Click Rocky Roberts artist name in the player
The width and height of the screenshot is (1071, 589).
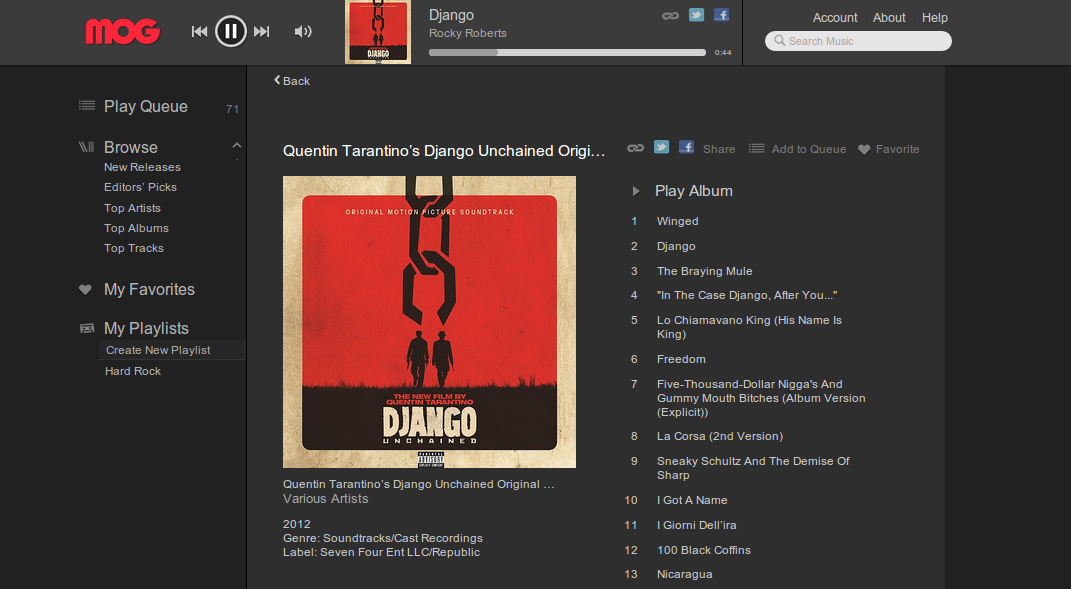(x=468, y=33)
